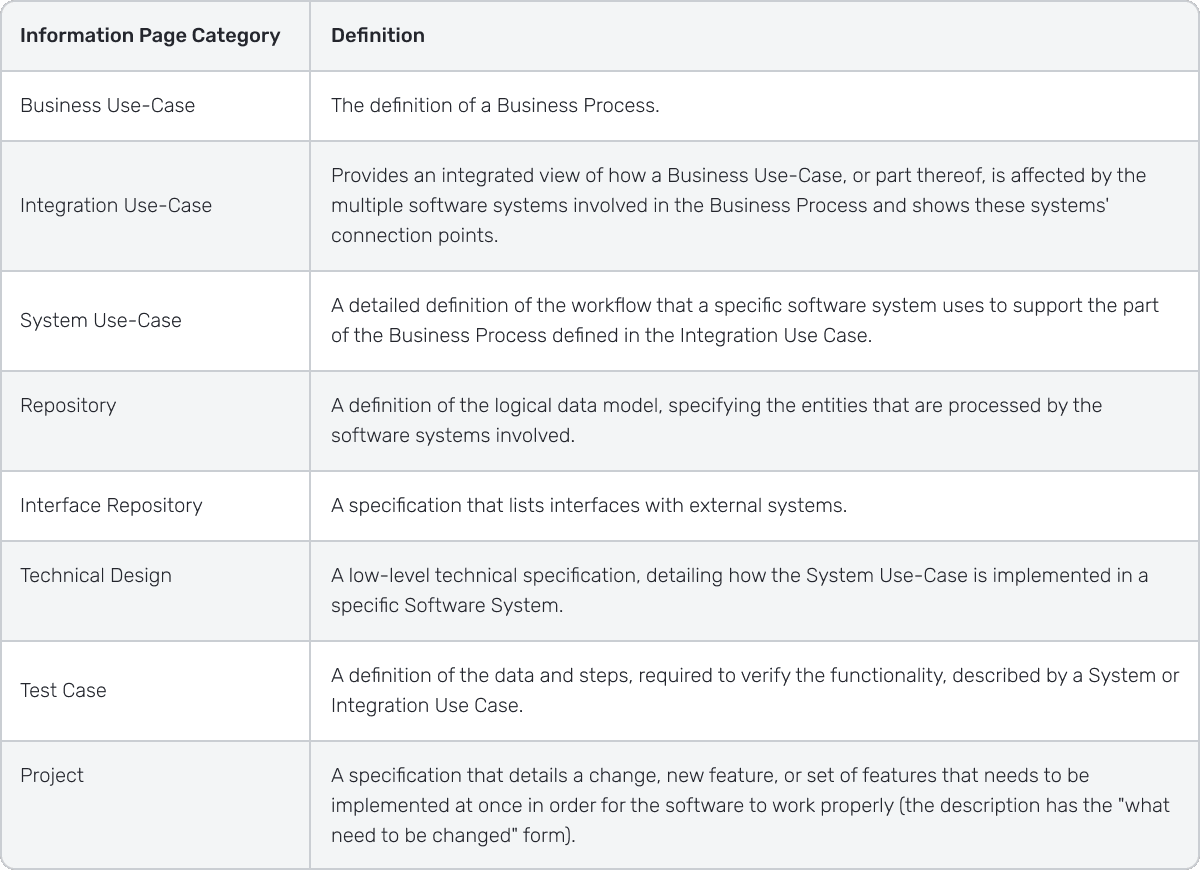
Task: Click the System Use-Case workflow definition
Action: pyautogui.click(x=744, y=320)
